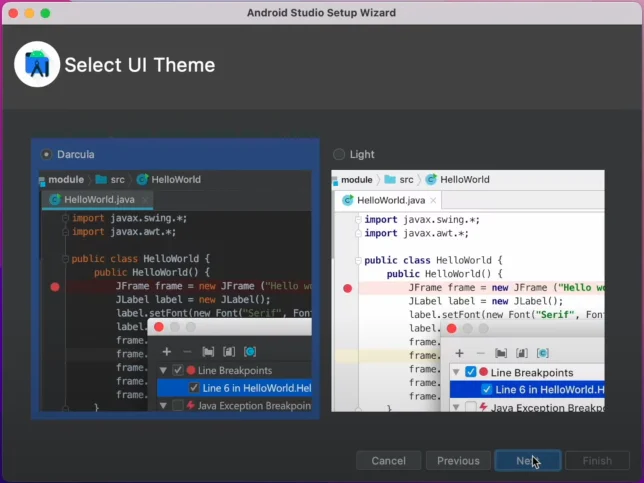Click the red breakpoint dot in Darcula preview

[55, 286]
